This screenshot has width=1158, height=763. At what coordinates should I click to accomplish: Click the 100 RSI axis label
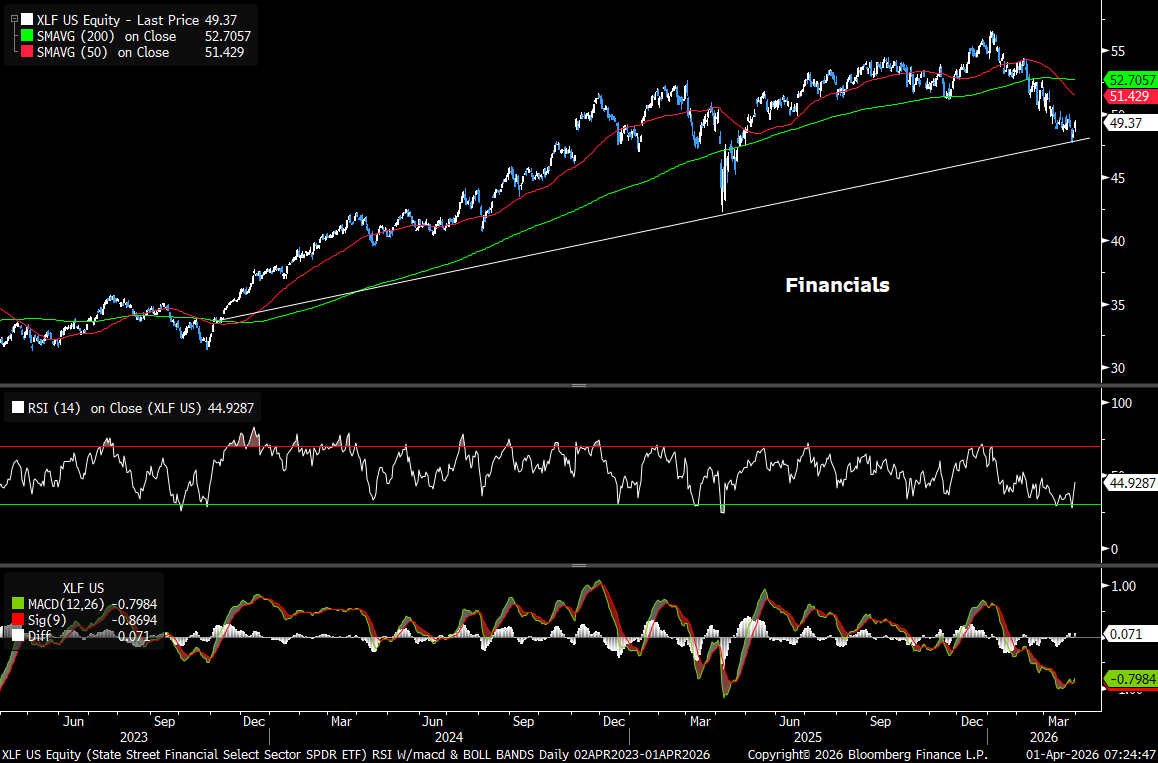coord(1122,403)
